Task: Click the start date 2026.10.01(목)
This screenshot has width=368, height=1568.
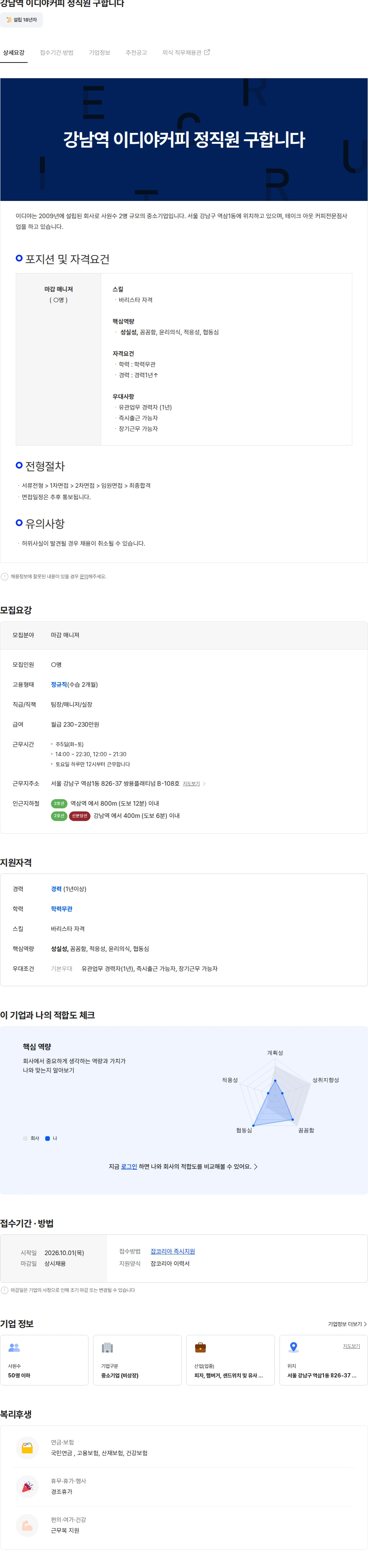Action: point(64,1253)
